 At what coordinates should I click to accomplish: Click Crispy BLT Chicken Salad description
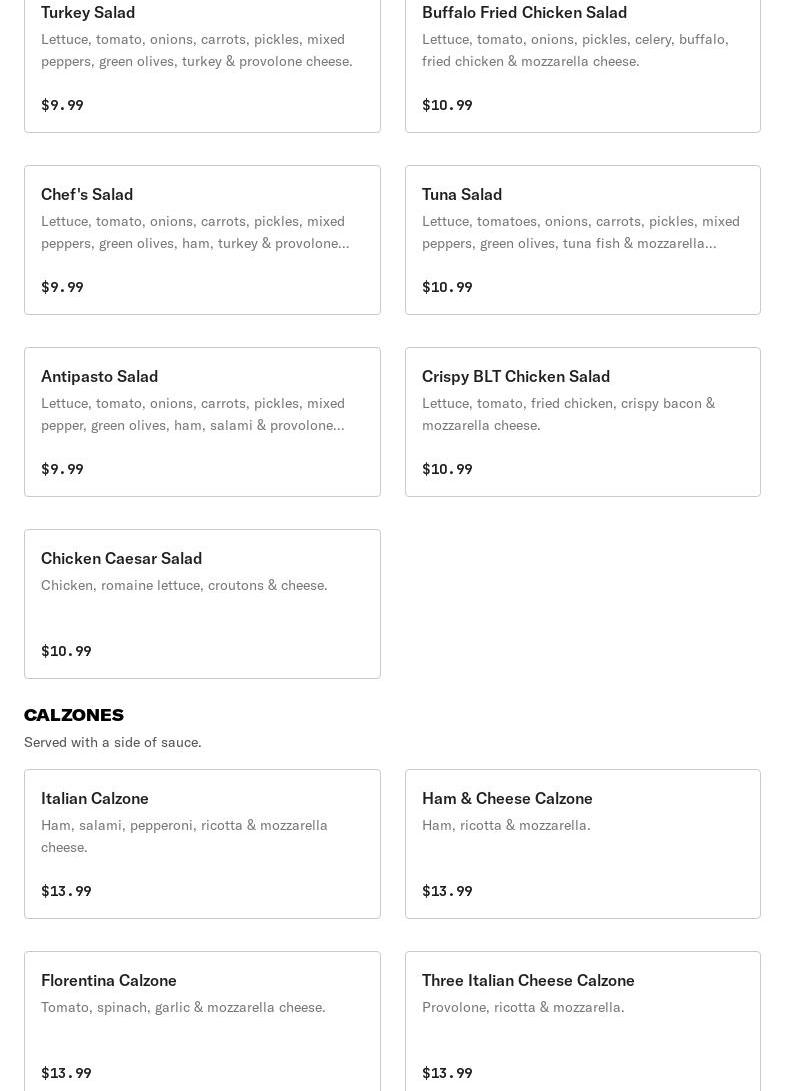point(568,414)
